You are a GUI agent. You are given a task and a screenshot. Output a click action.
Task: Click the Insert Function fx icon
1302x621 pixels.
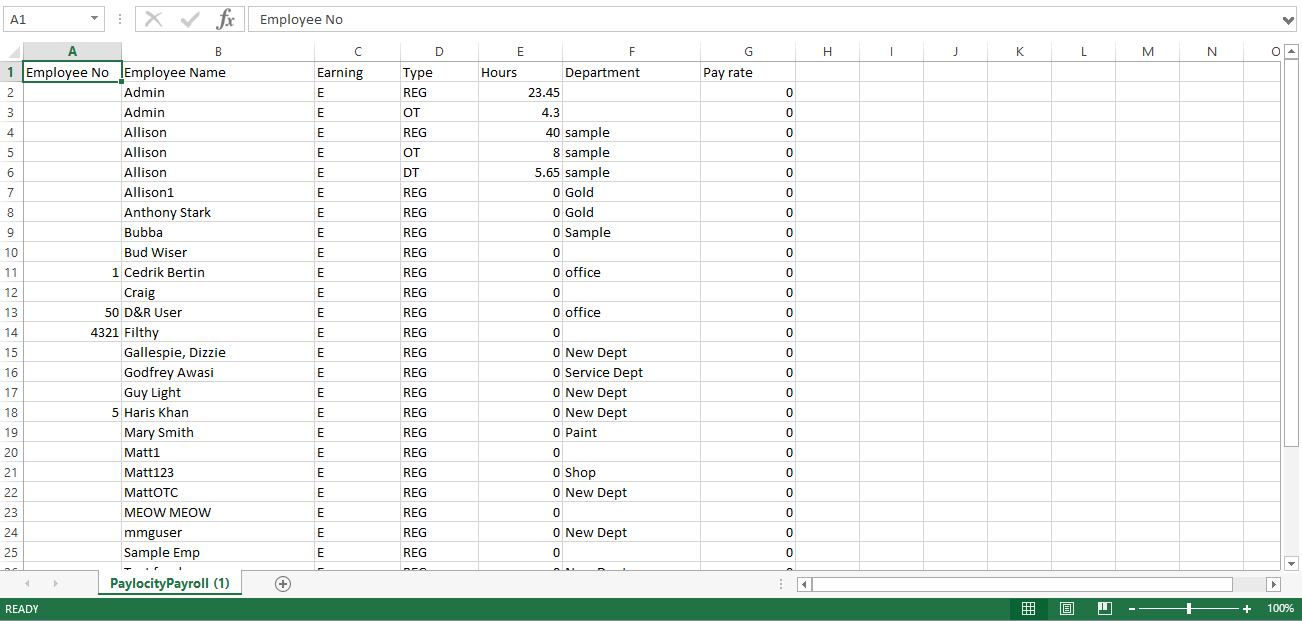(226, 19)
